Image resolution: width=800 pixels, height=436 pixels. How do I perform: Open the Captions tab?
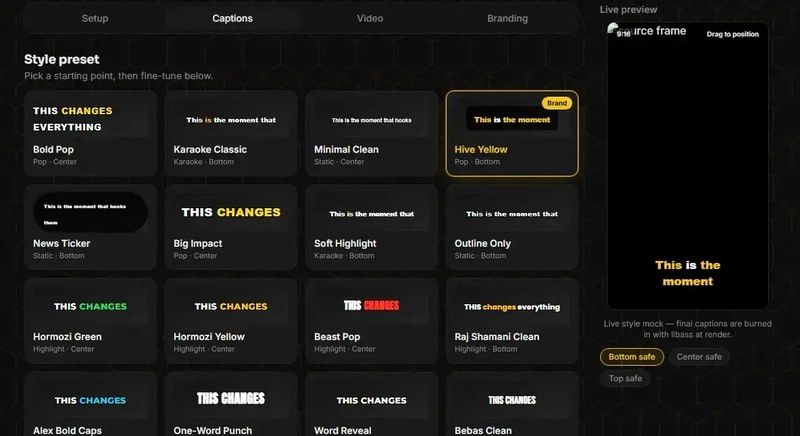pyautogui.click(x=232, y=18)
